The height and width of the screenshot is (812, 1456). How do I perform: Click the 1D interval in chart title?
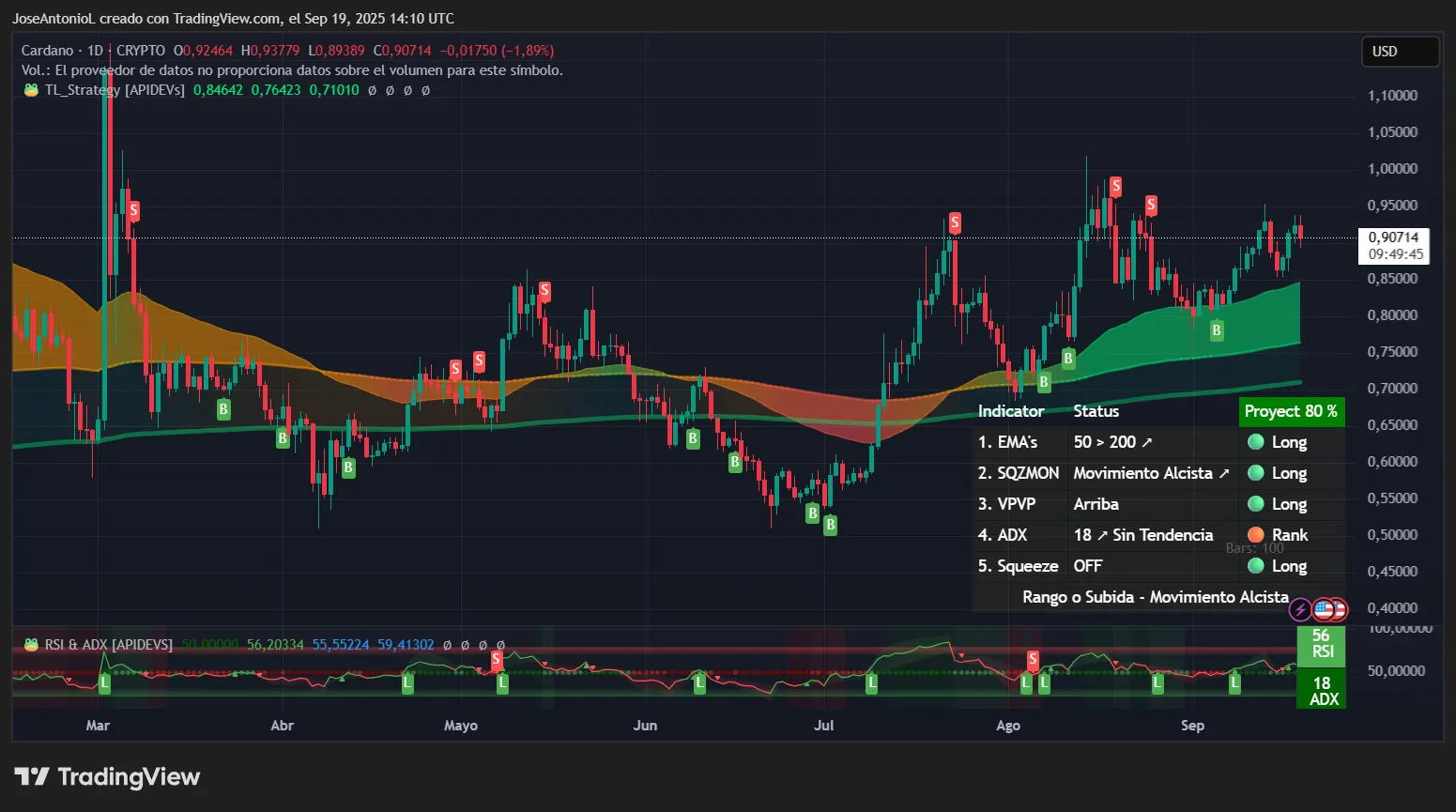tap(95, 51)
